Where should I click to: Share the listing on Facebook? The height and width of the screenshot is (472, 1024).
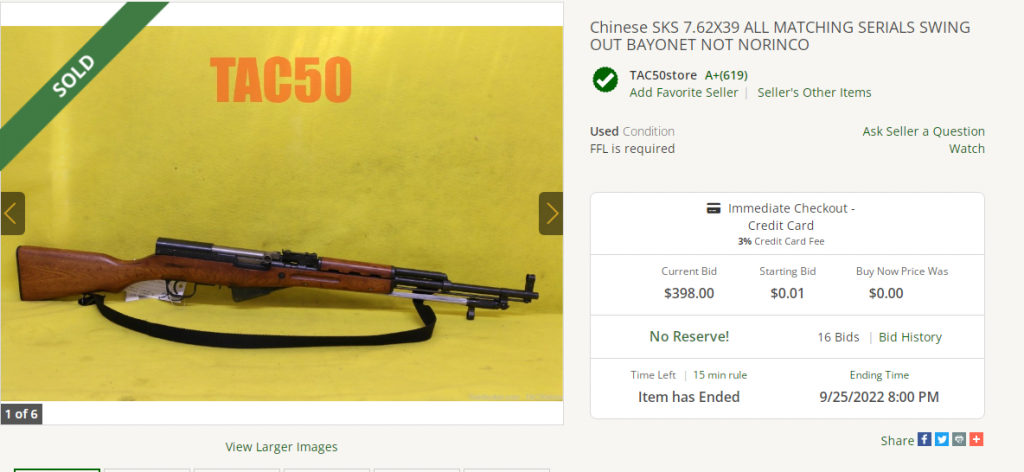tap(924, 439)
